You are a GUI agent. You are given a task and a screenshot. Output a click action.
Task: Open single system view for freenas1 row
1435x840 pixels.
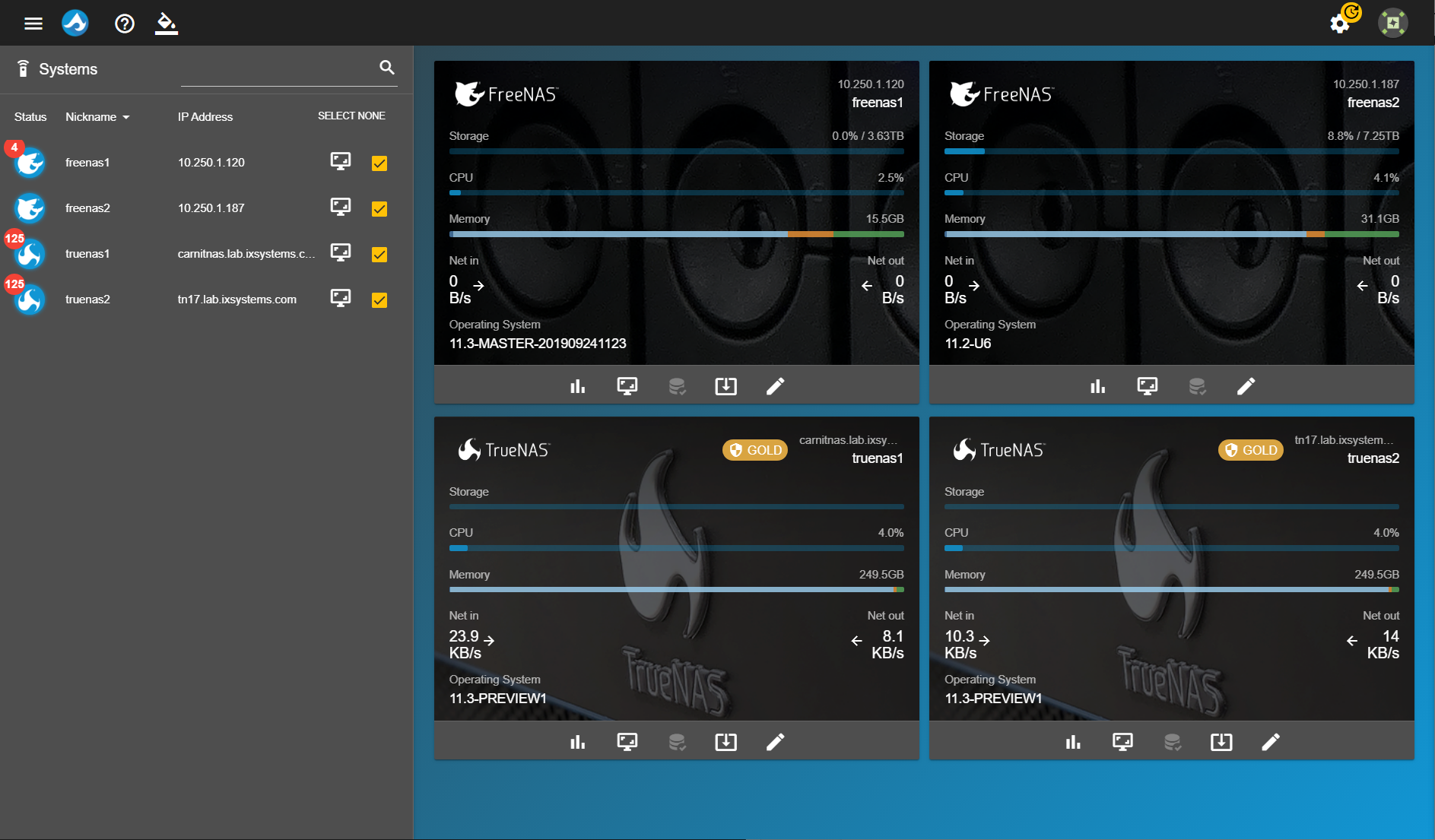pos(341,162)
